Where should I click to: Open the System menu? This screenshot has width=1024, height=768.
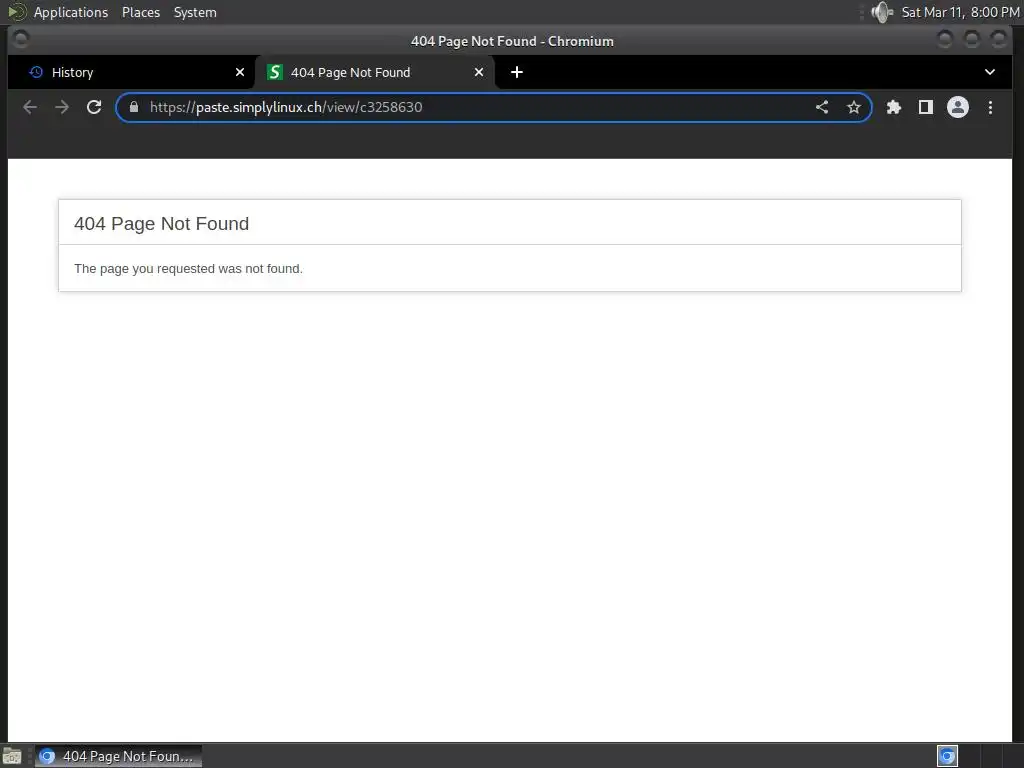coord(195,12)
